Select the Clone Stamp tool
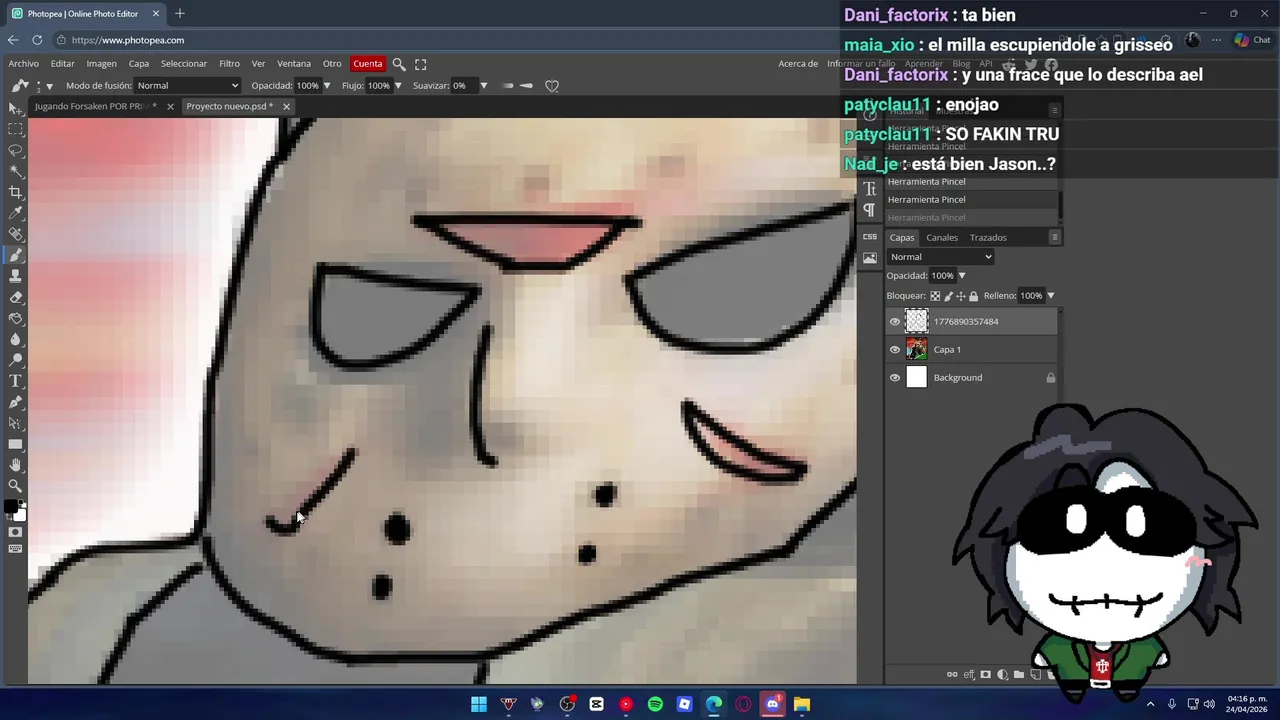This screenshot has height=720, width=1280. [x=15, y=276]
